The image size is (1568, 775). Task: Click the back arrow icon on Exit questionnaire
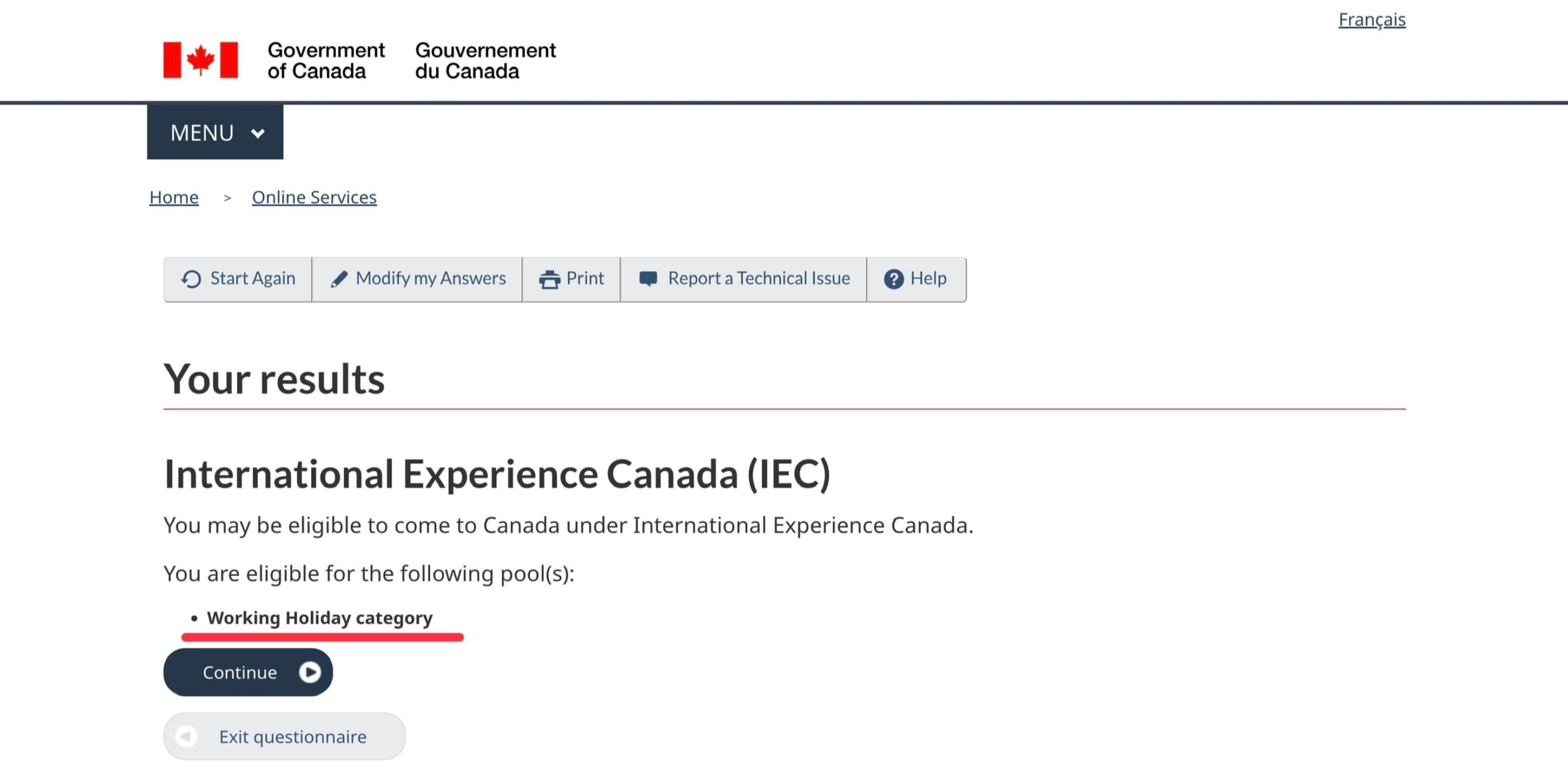186,736
